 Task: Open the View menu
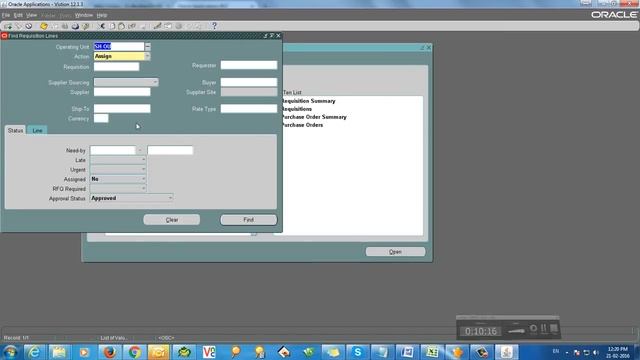[x=31, y=15]
